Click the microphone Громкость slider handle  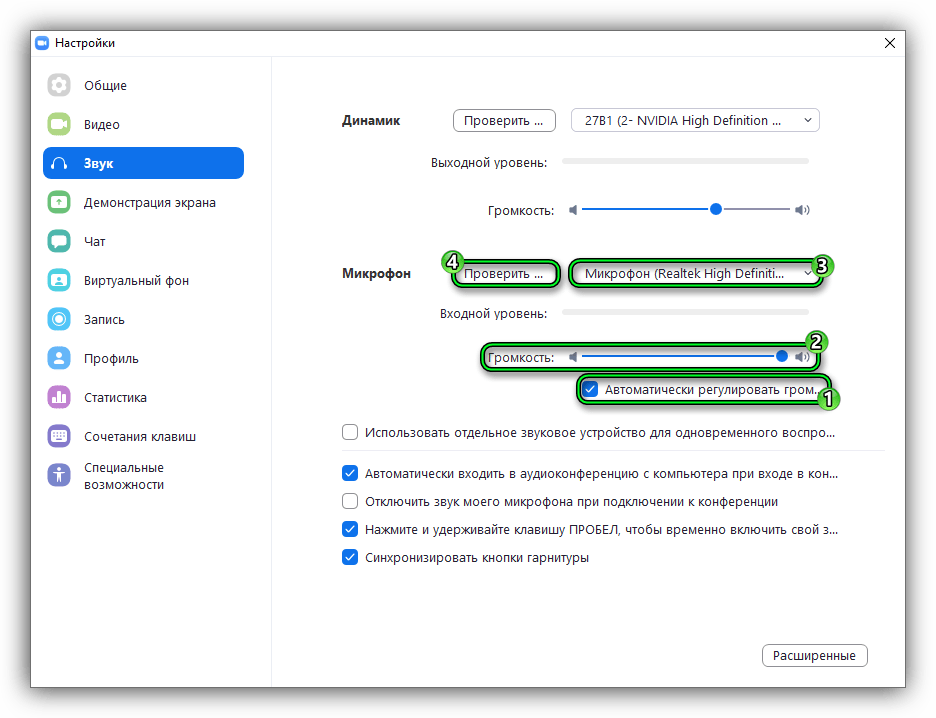(x=781, y=356)
